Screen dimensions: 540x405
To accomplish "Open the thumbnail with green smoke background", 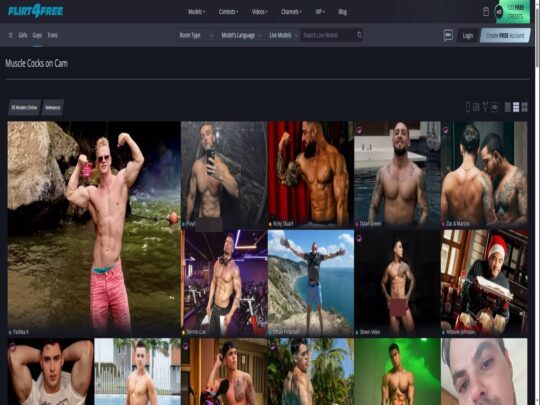I will pyautogui.click(x=397, y=371).
